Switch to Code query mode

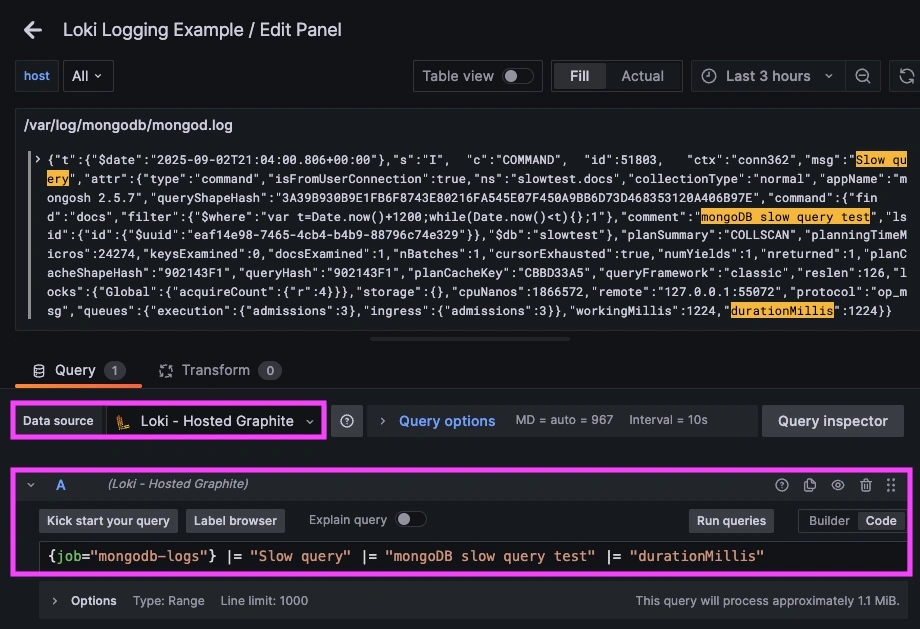point(881,521)
